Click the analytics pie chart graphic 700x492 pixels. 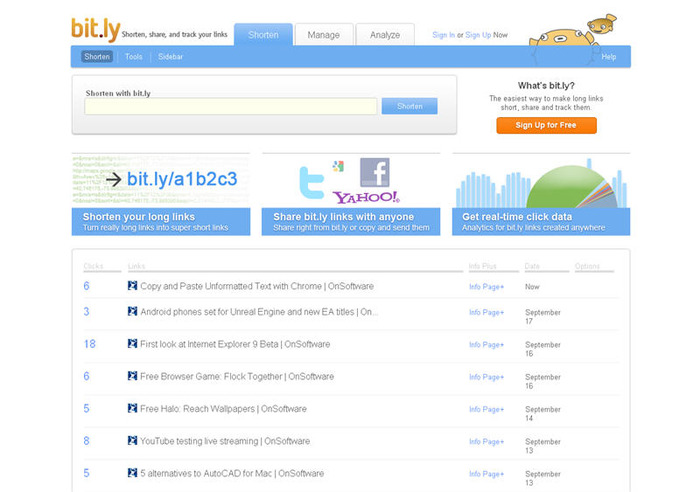tap(572, 187)
